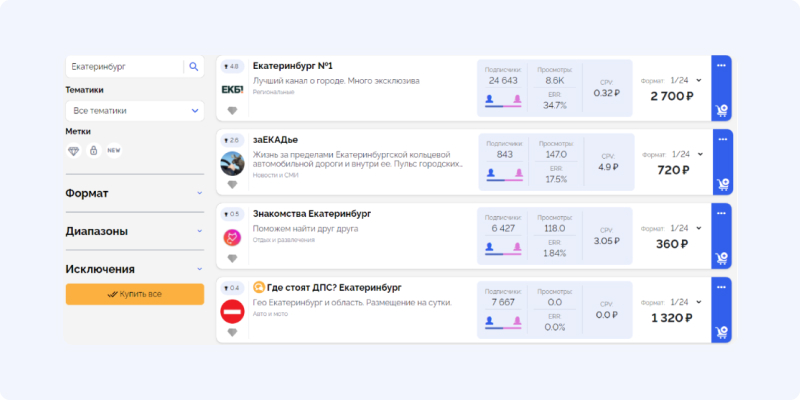
Task: Open the Все тематики dropdown
Action: click(x=134, y=111)
